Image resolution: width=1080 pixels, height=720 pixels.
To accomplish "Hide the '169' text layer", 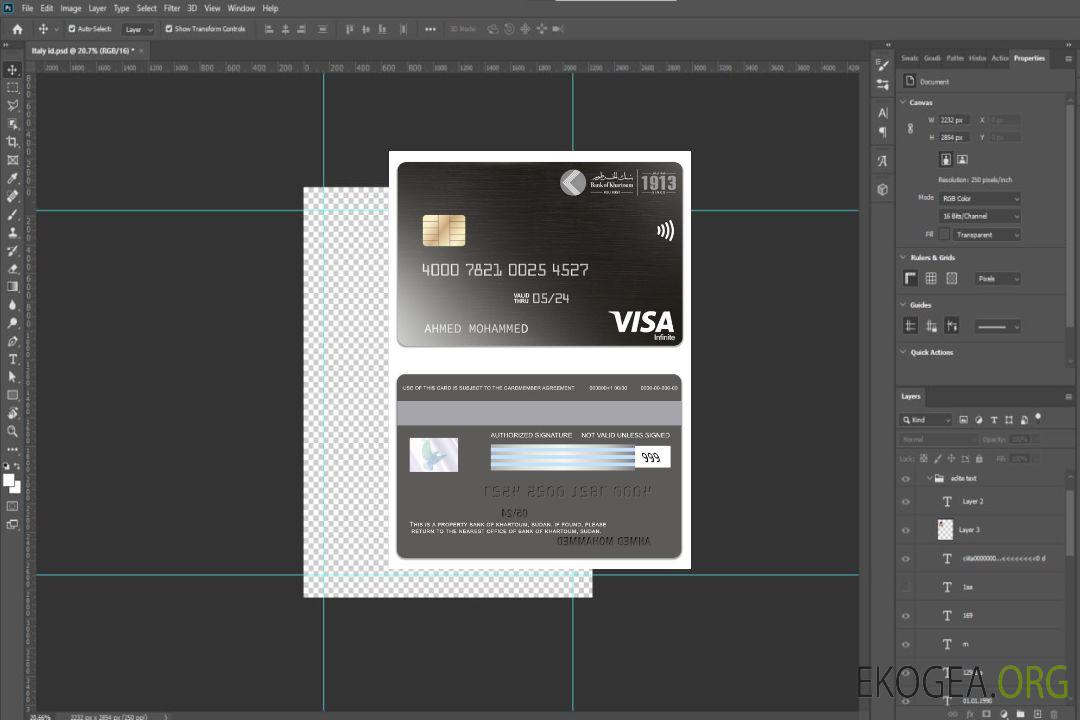I will pyautogui.click(x=906, y=616).
